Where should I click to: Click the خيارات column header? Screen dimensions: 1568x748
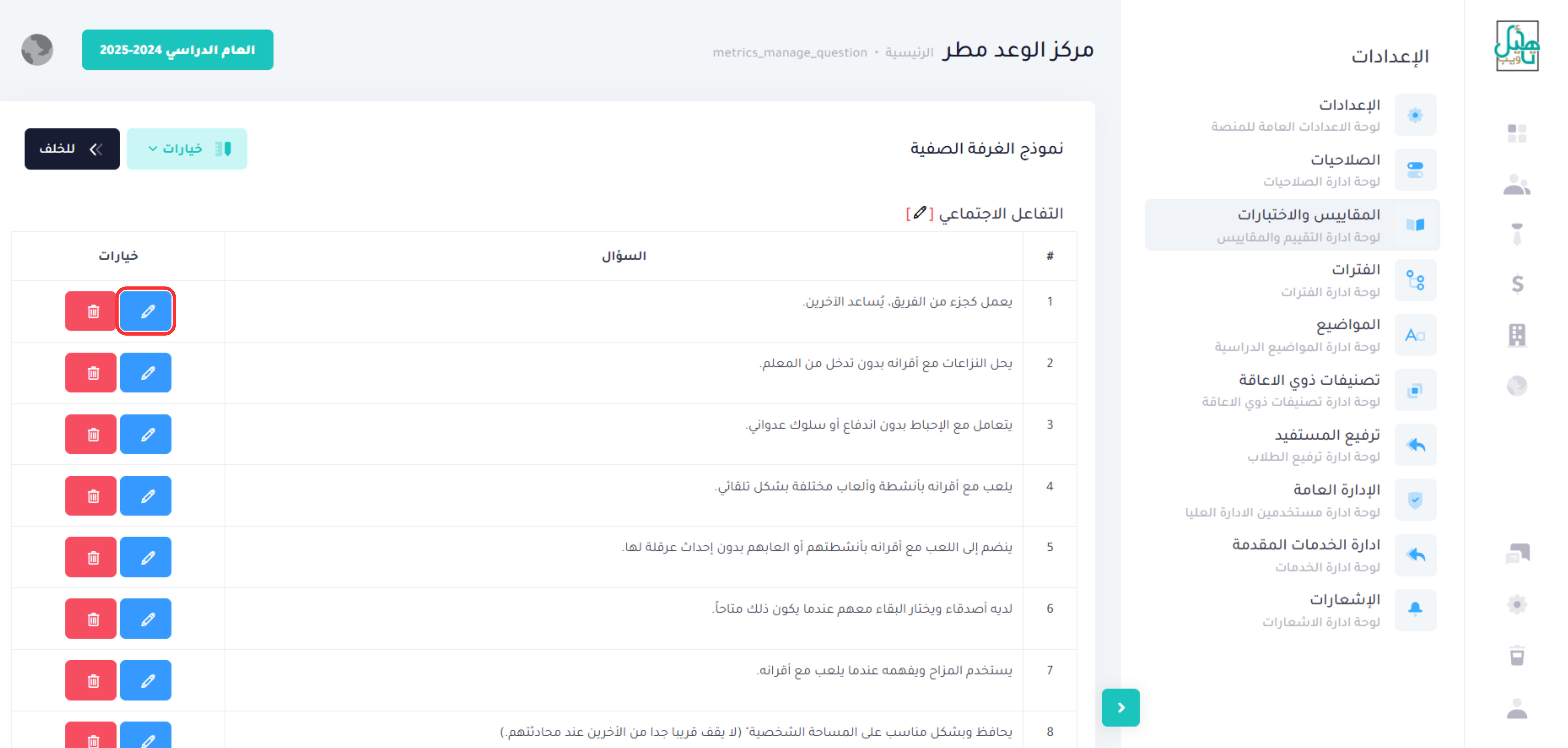point(118,256)
